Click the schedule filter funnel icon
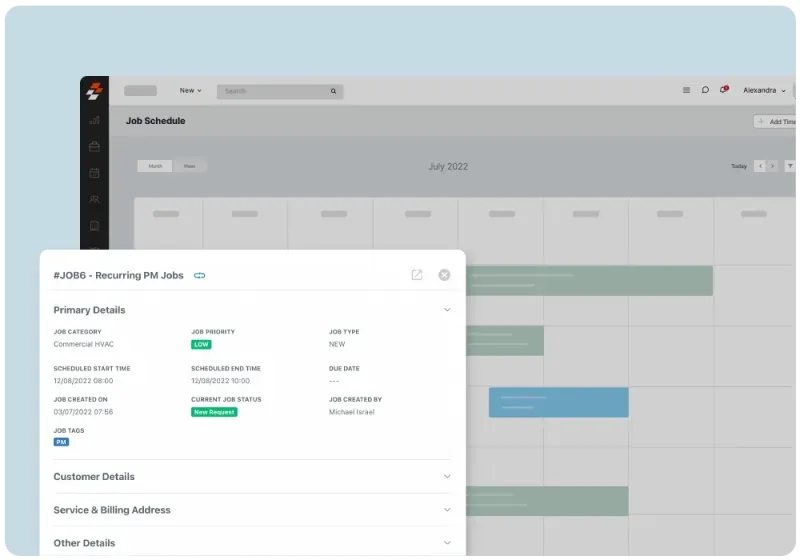 point(790,166)
